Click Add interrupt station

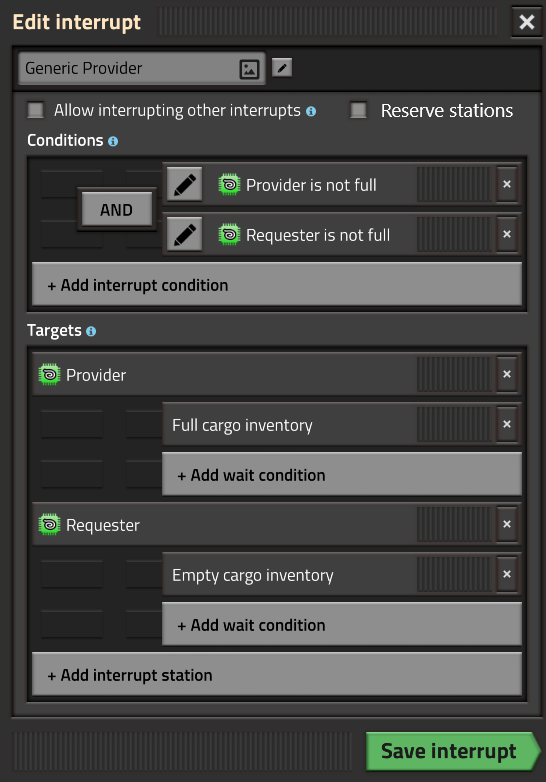(277, 674)
